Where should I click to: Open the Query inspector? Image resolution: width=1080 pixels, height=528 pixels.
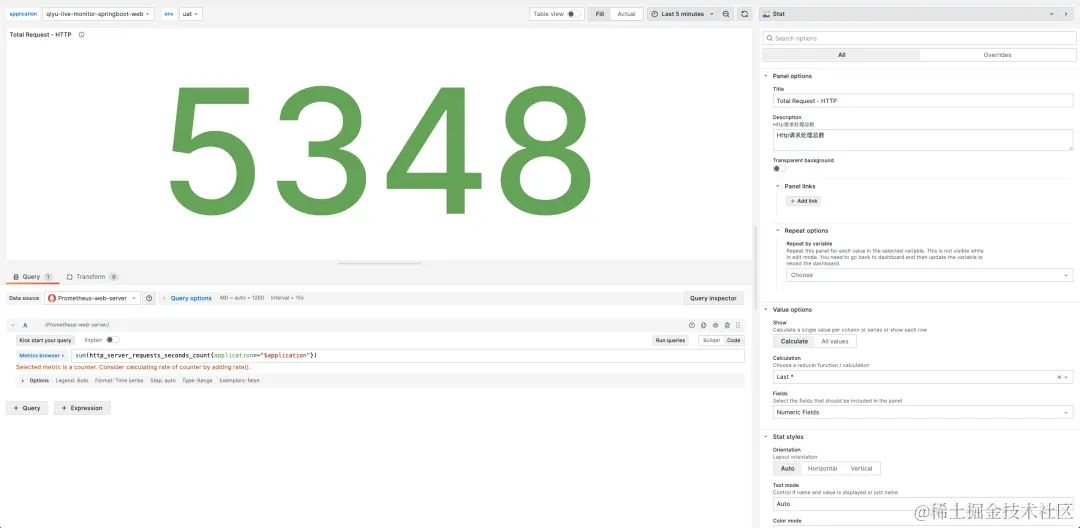[713, 298]
